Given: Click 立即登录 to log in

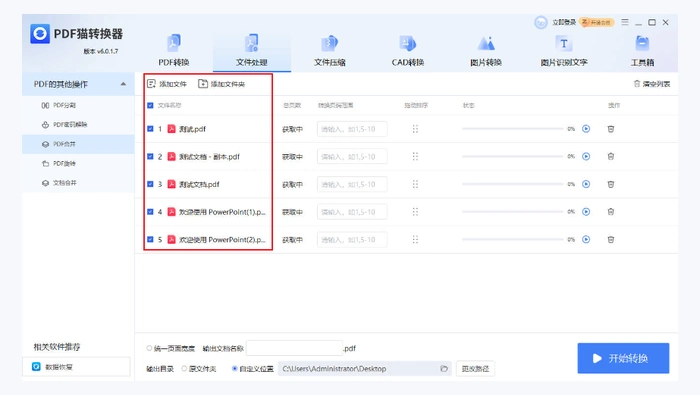Looking at the screenshot, I should tap(564, 22).
